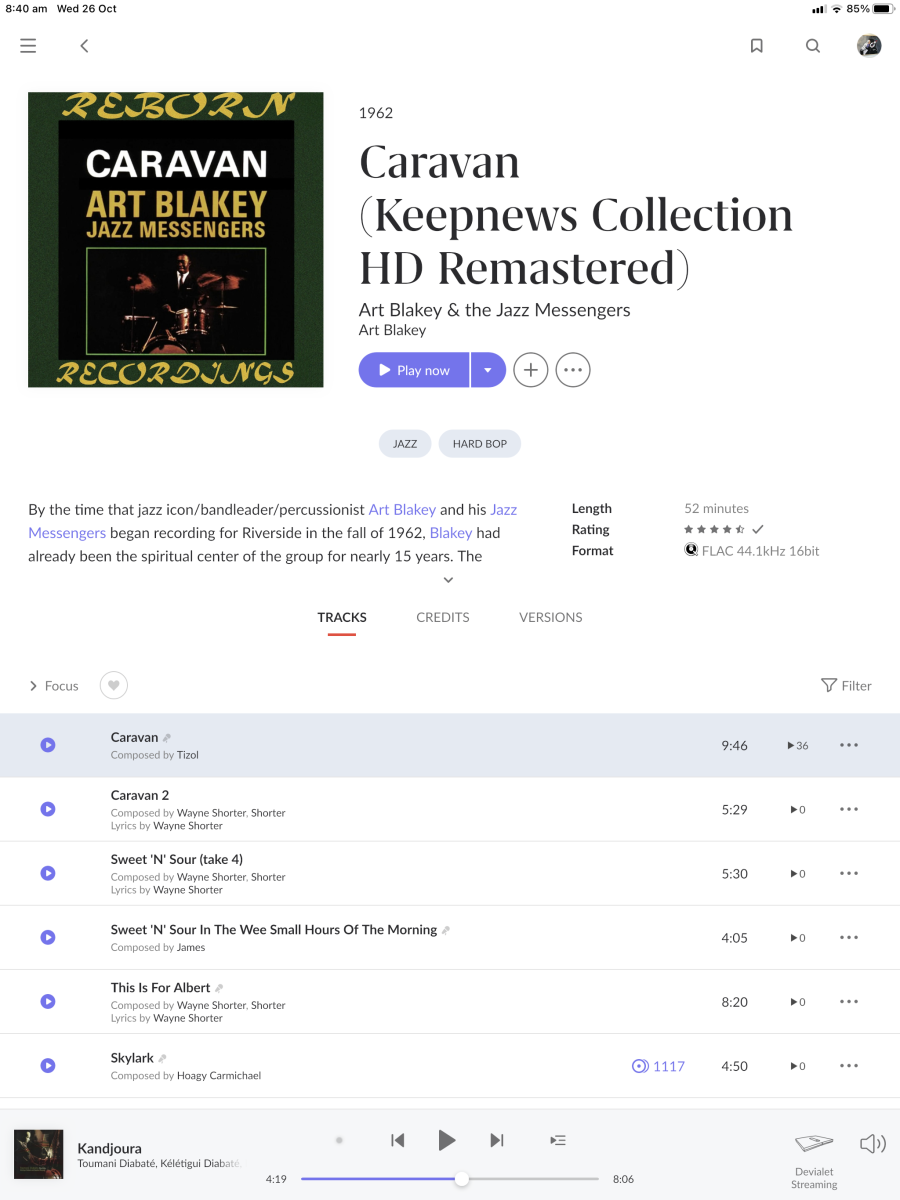Expand the album description chevron

click(x=449, y=580)
